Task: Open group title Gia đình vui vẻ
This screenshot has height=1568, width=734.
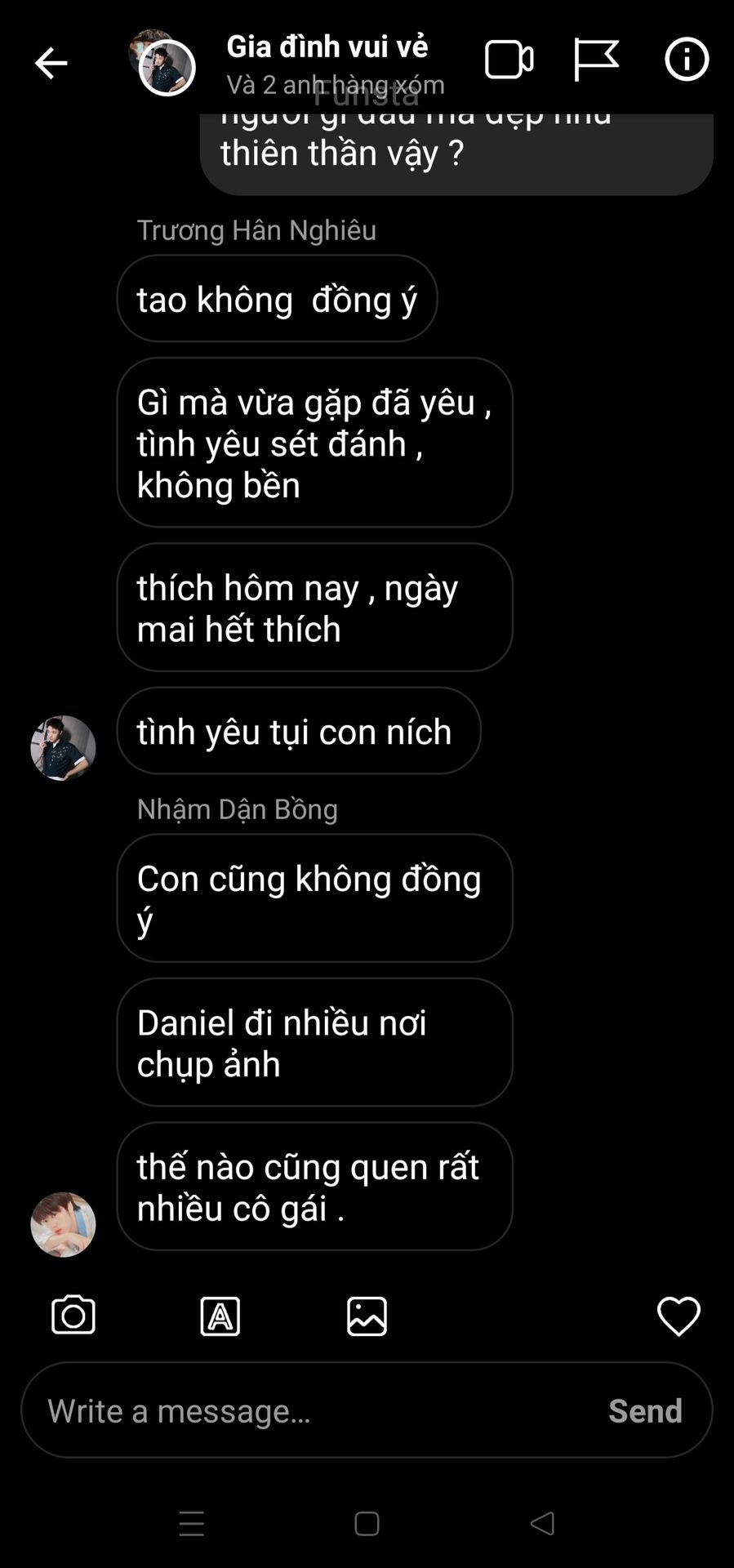Action: 327,47
